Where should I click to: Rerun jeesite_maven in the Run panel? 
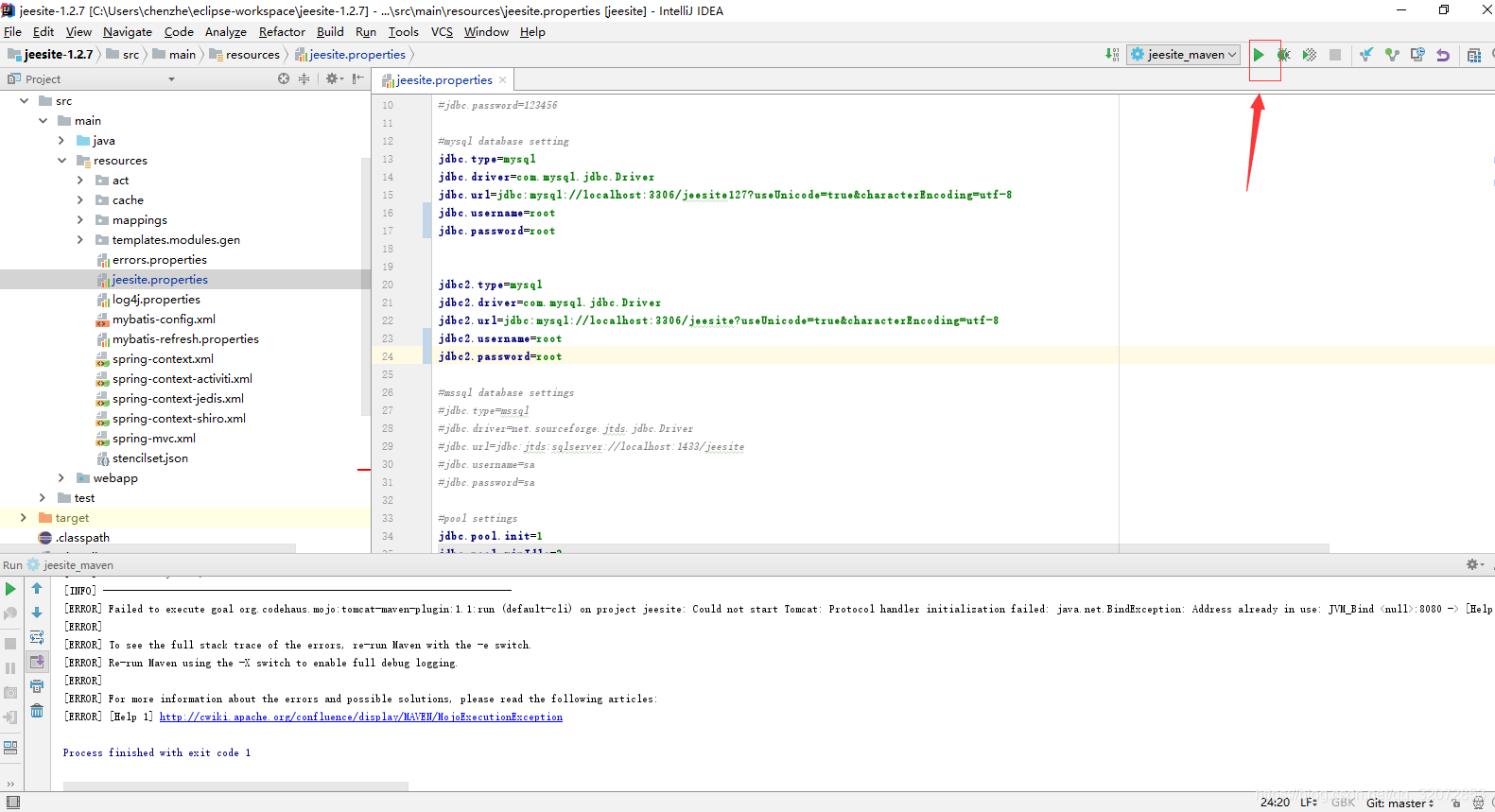pos(10,589)
